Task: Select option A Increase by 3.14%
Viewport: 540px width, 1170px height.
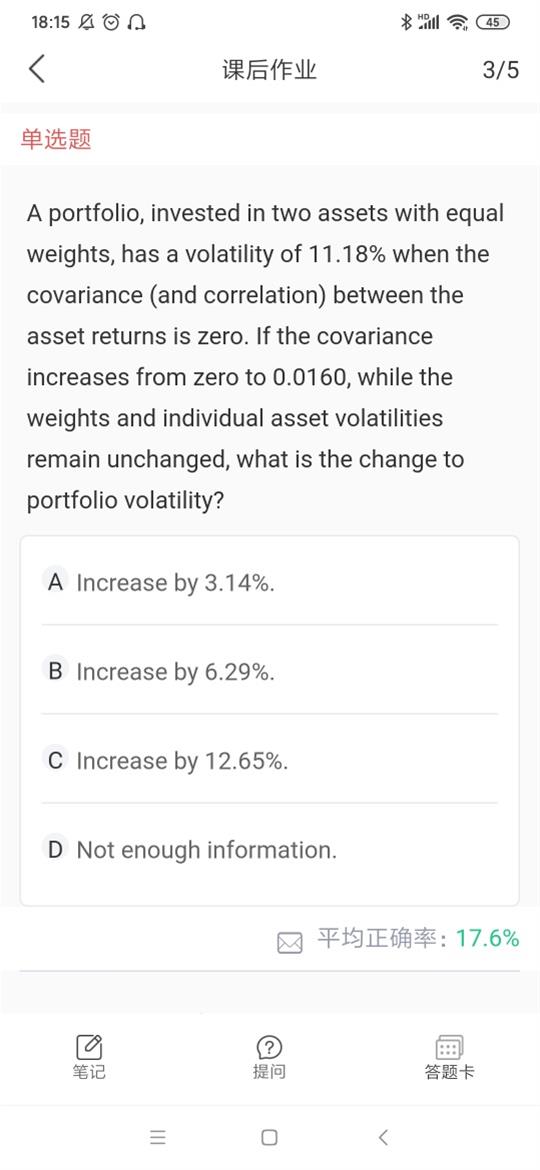Action: tap(269, 582)
